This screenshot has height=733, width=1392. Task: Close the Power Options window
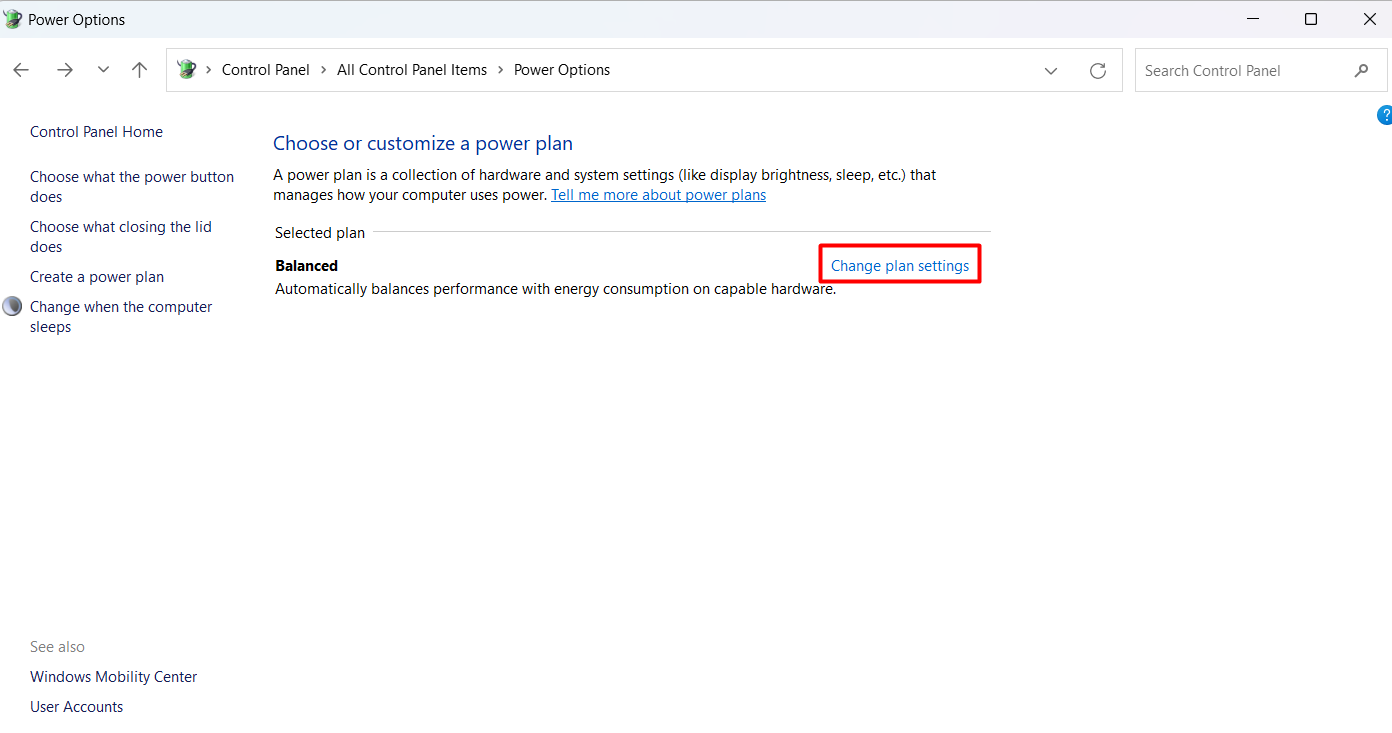(1369, 19)
